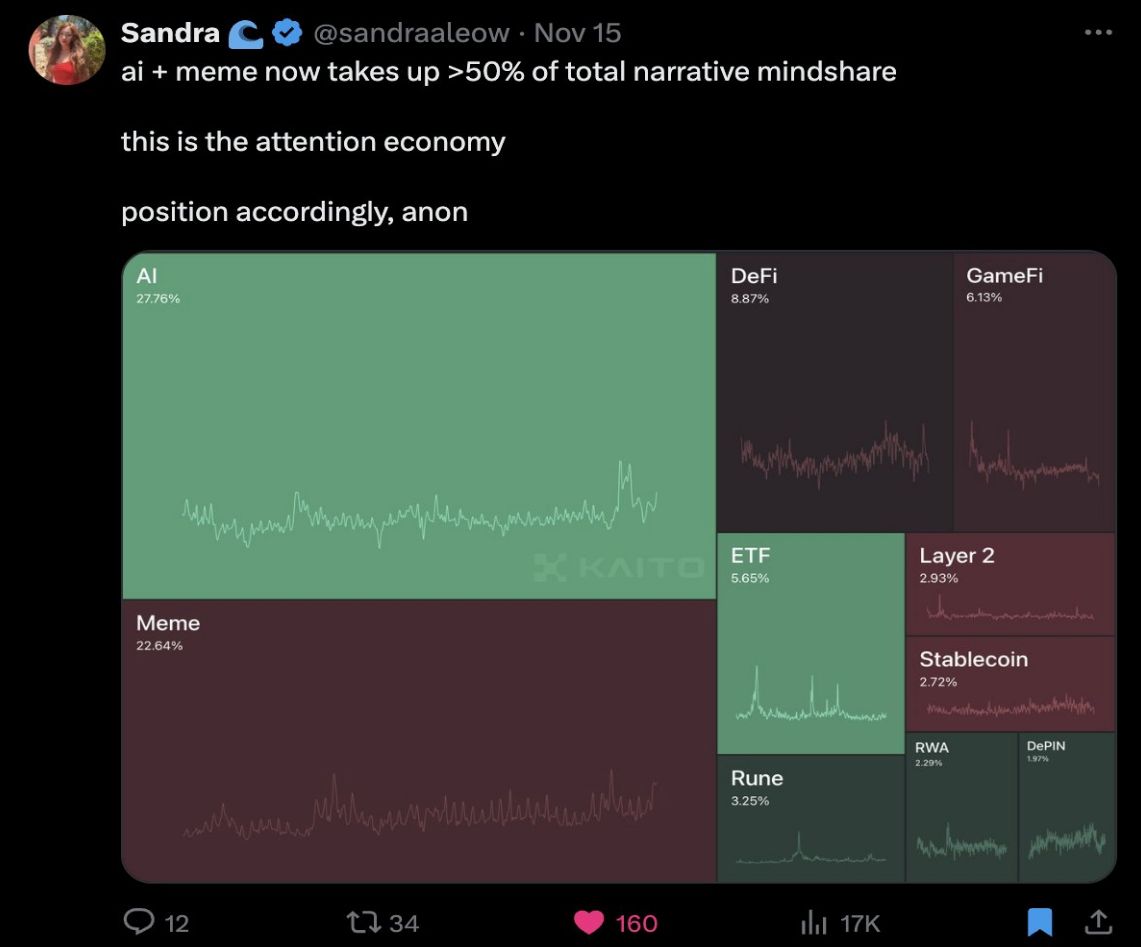Click the Layer 2 tile
1141x947 pixels.
[1010, 585]
